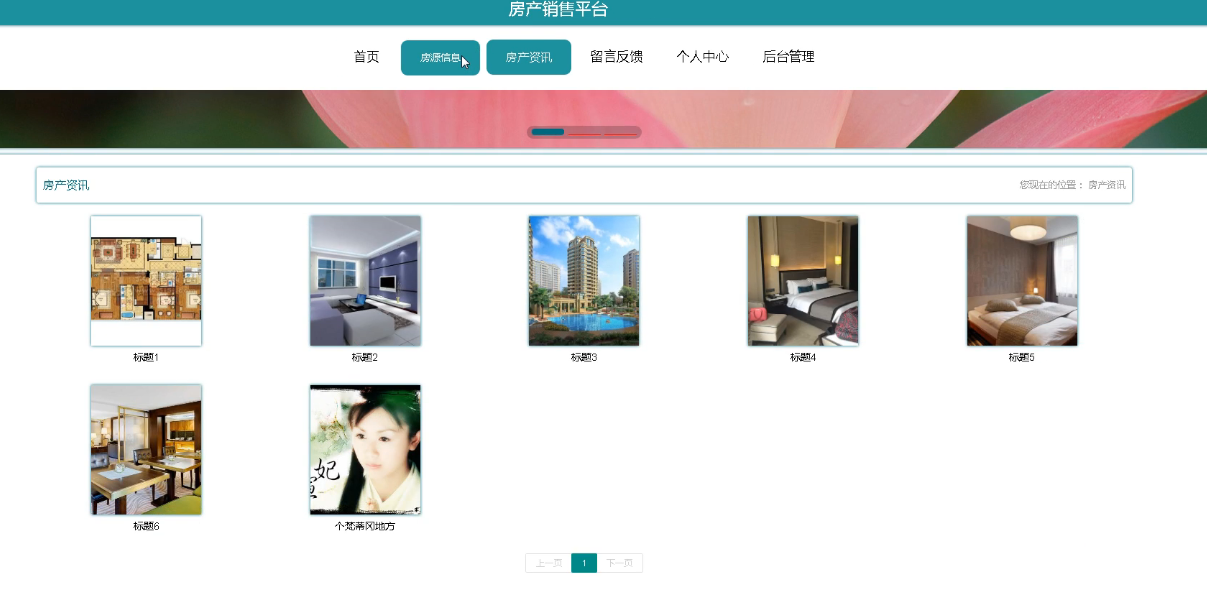Image resolution: width=1207 pixels, height=589 pixels.
Task: Click the 个楚蒂冈地方 title link
Action: pyautogui.click(x=365, y=526)
